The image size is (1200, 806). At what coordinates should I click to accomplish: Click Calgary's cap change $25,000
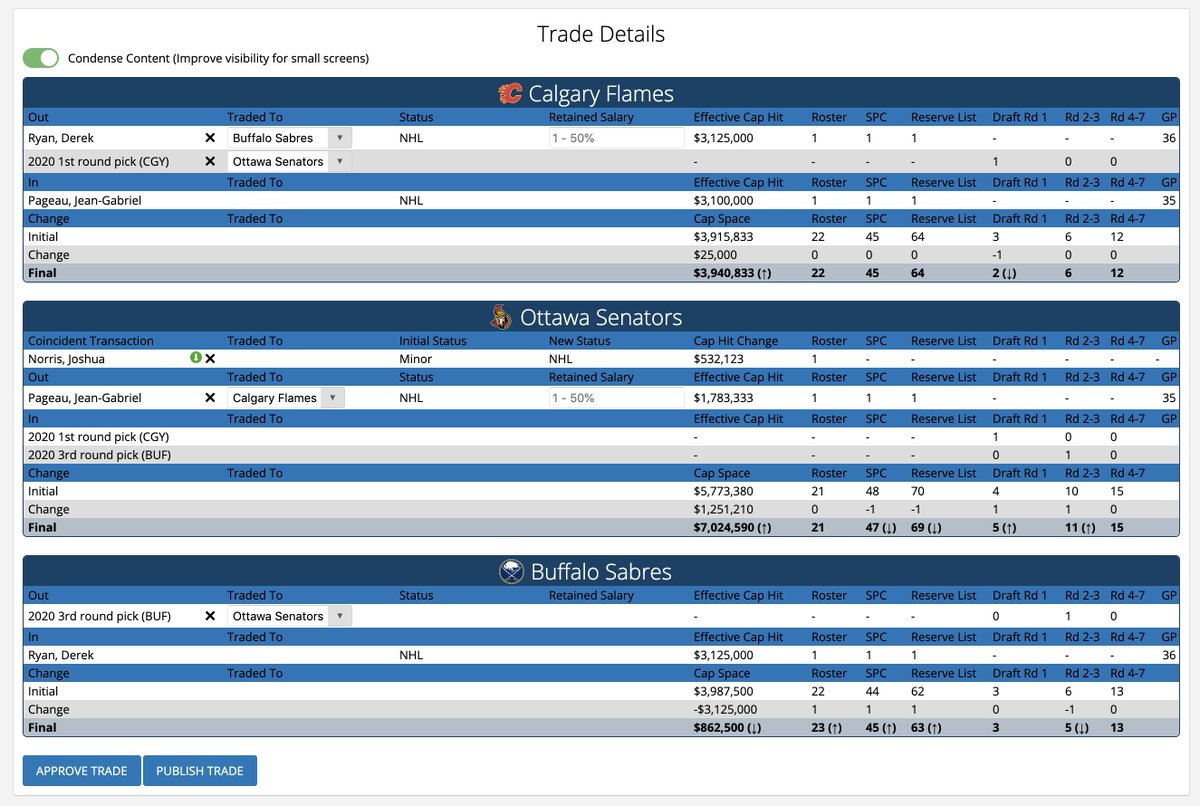tap(718, 255)
